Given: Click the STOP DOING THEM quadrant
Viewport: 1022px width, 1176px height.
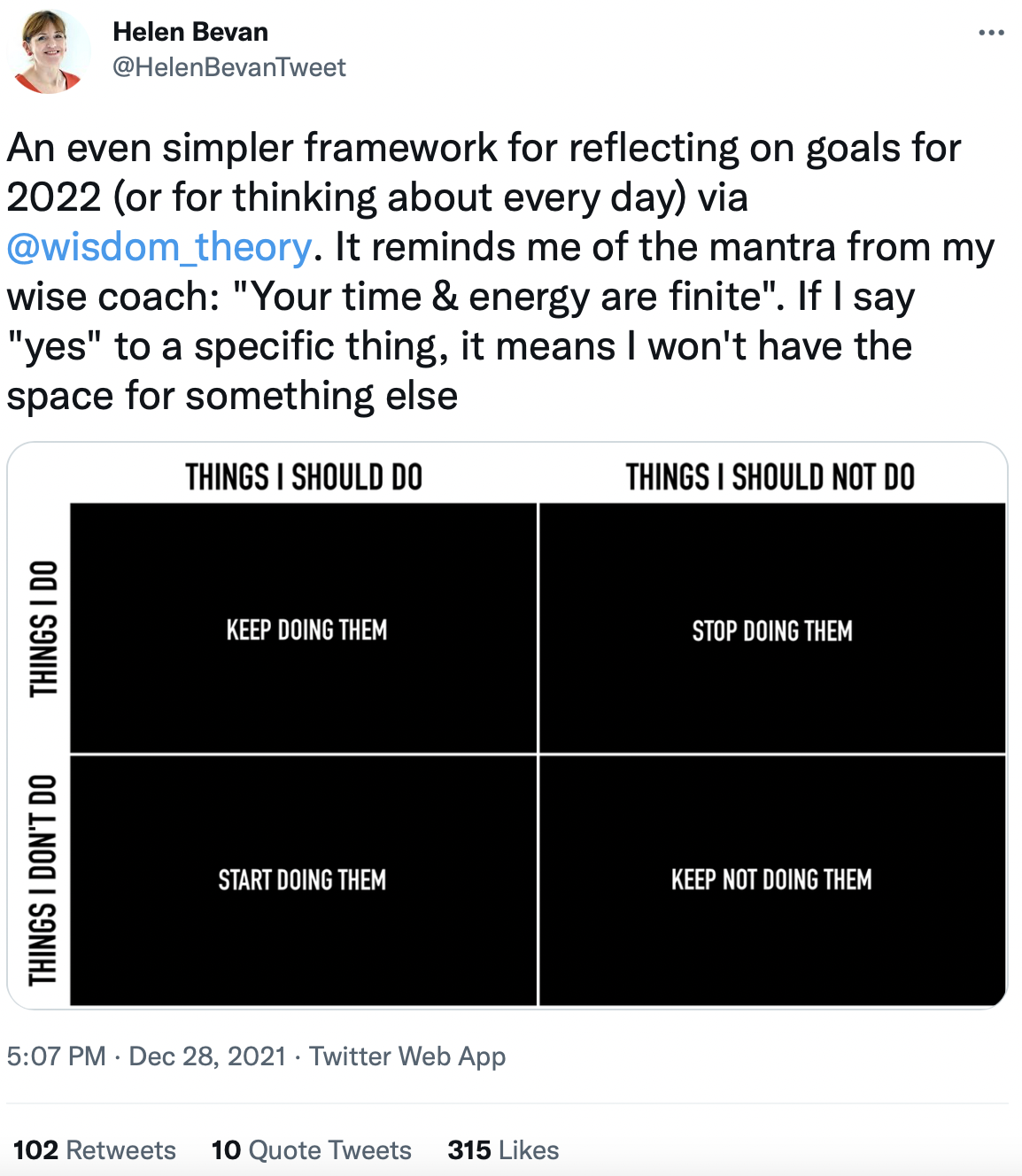Looking at the screenshot, I should point(772,629).
